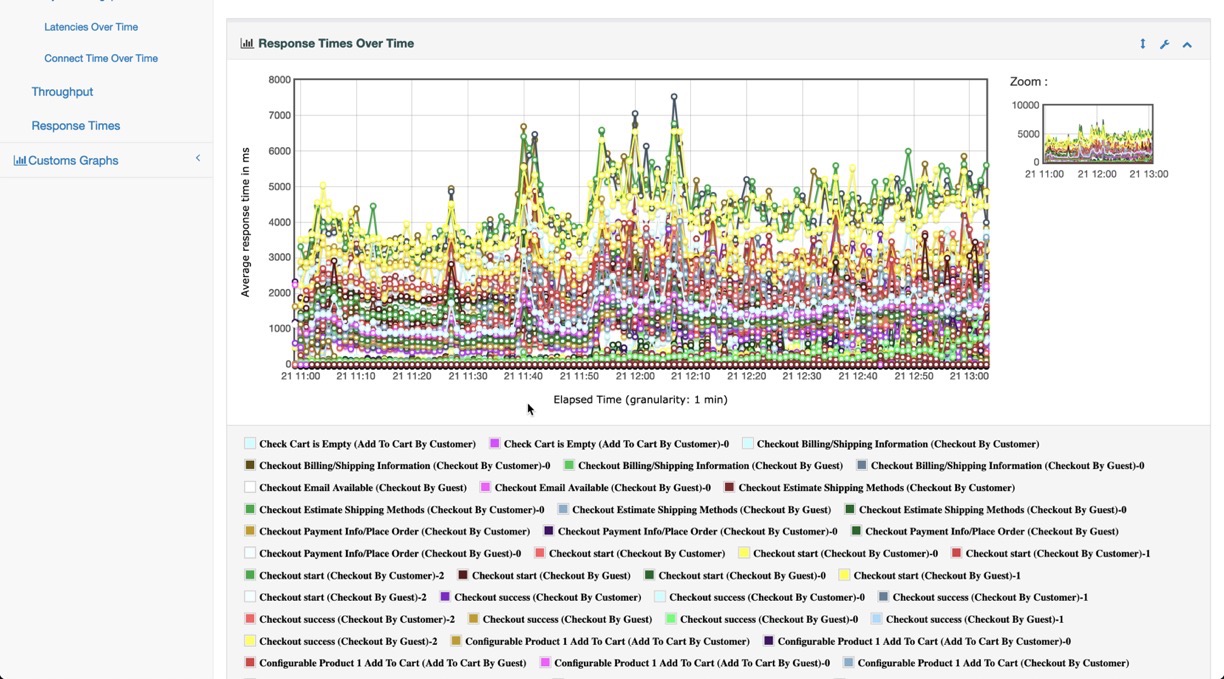Image resolution: width=1224 pixels, height=679 pixels.
Task: Expand the Customs Graphs sidebar arrow
Action: pyautogui.click(x=198, y=158)
